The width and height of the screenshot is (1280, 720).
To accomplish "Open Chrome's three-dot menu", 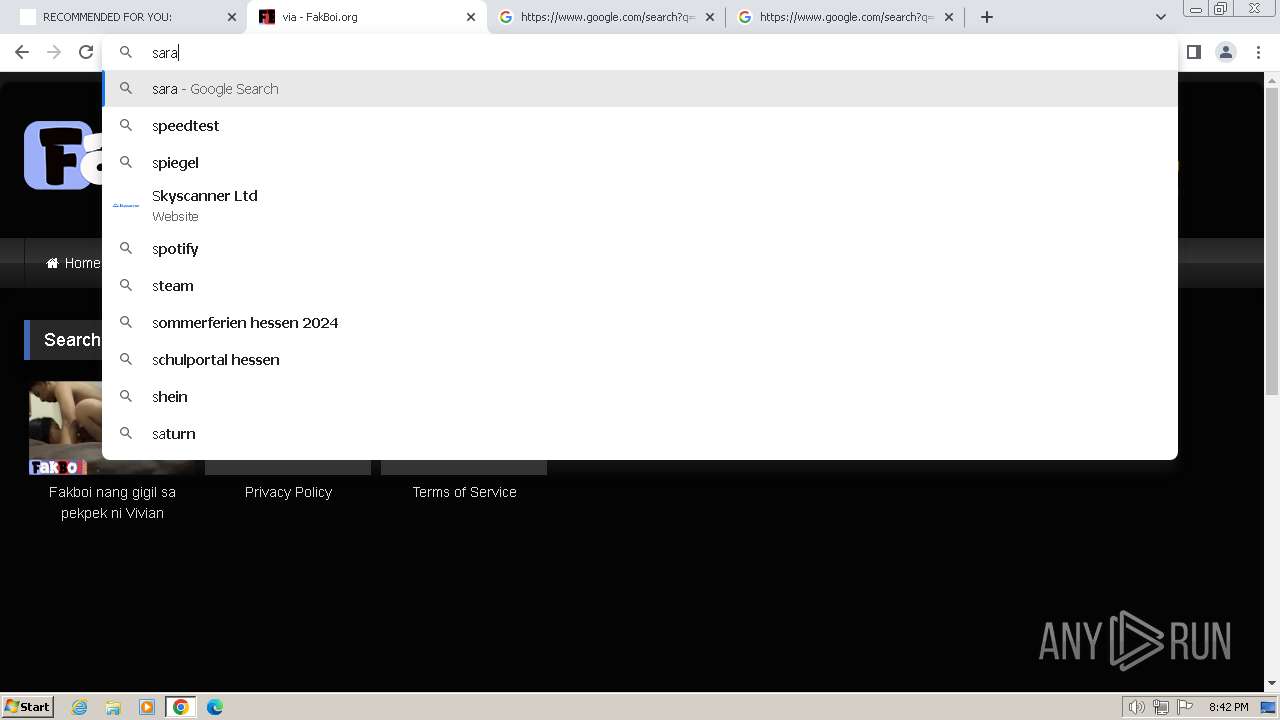I will pos(1259,52).
